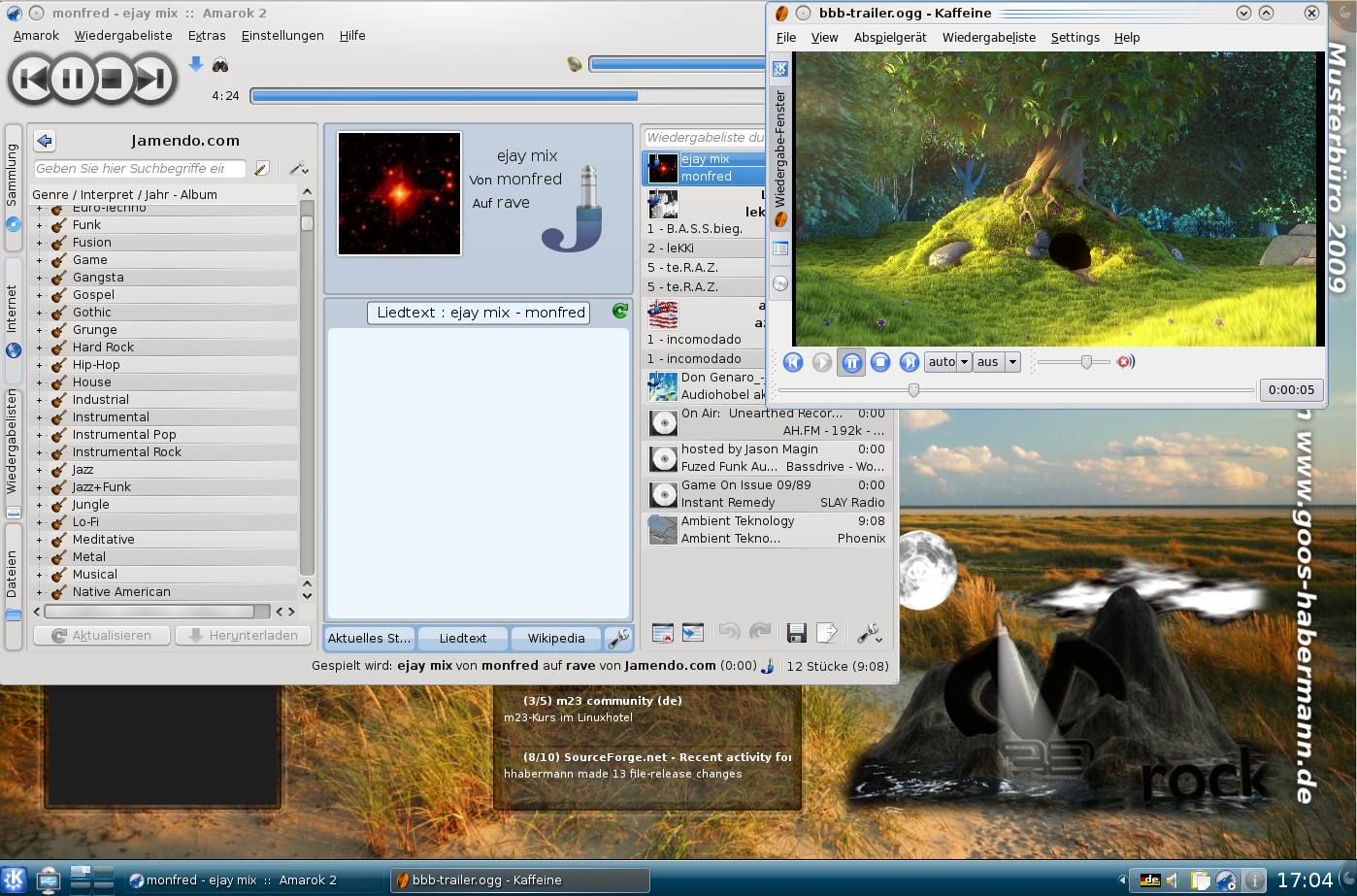Click the Liedtext button in context pane
This screenshot has height=896, width=1357.
(x=463, y=638)
